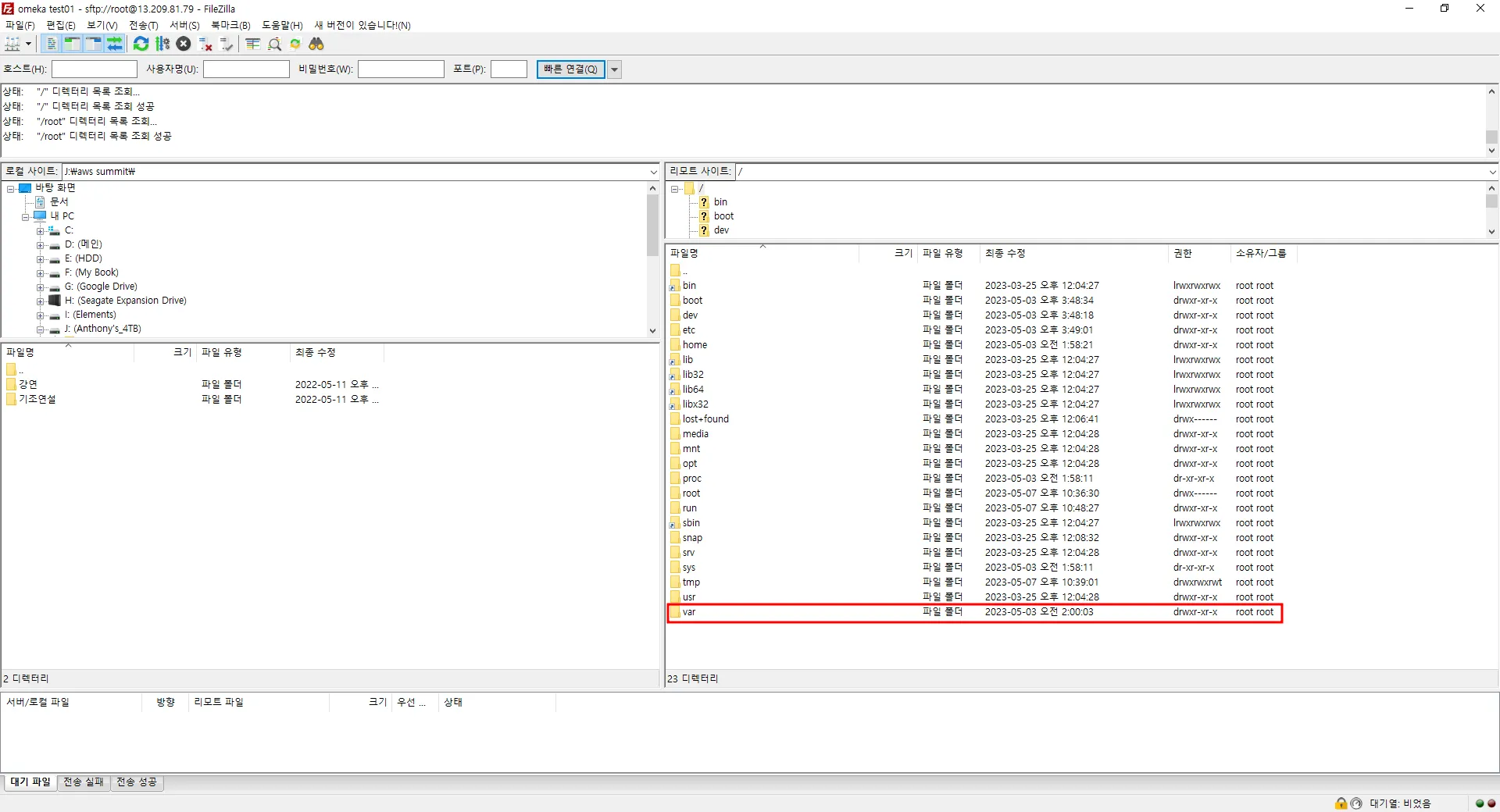Open the new version available menu
1500x812 pixels.
[x=362, y=25]
